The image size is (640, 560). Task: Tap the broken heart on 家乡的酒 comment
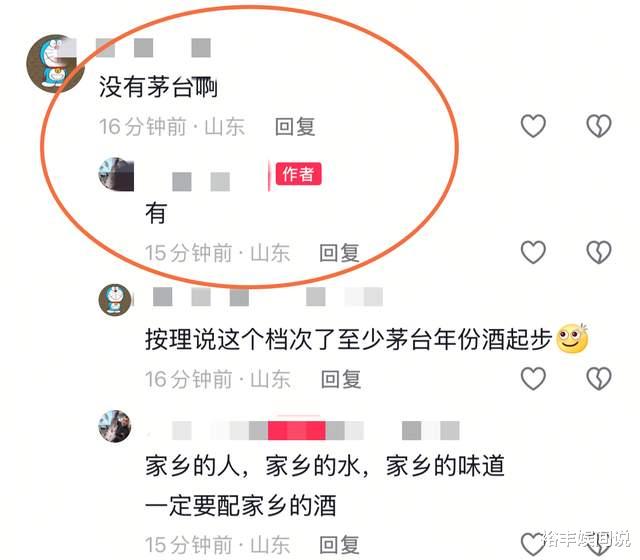point(599,545)
